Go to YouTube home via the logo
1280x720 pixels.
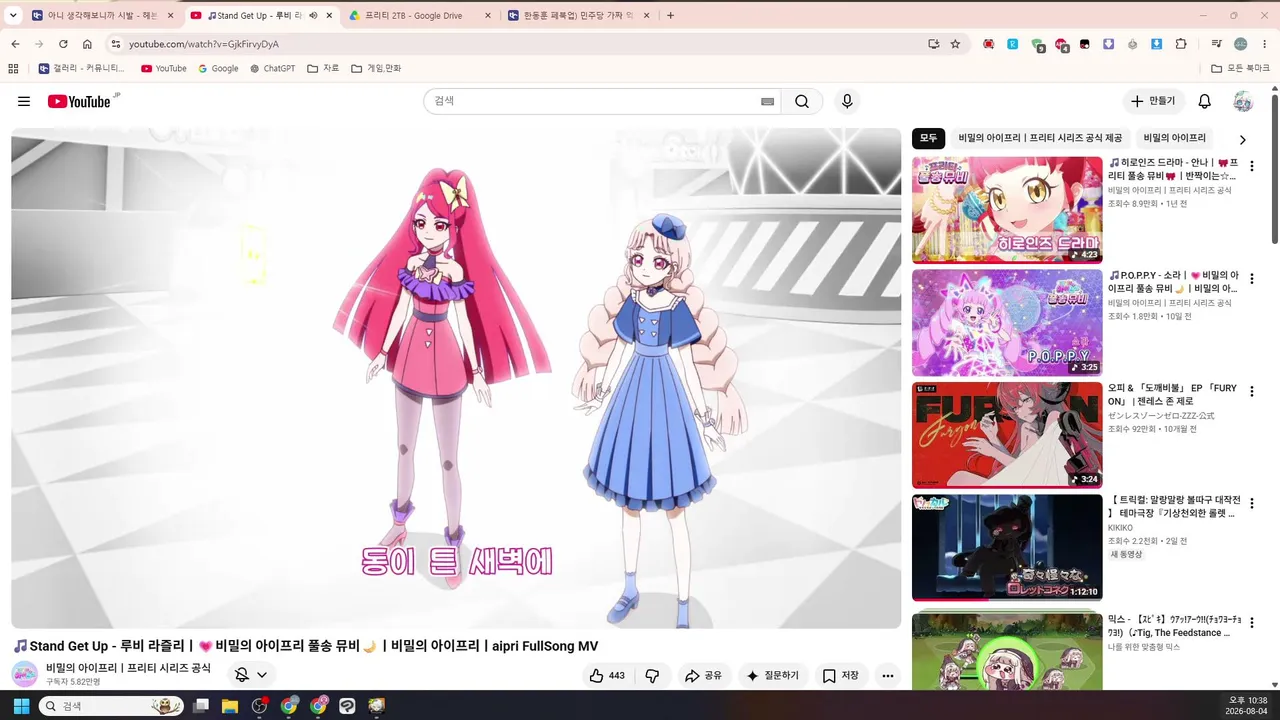79,101
